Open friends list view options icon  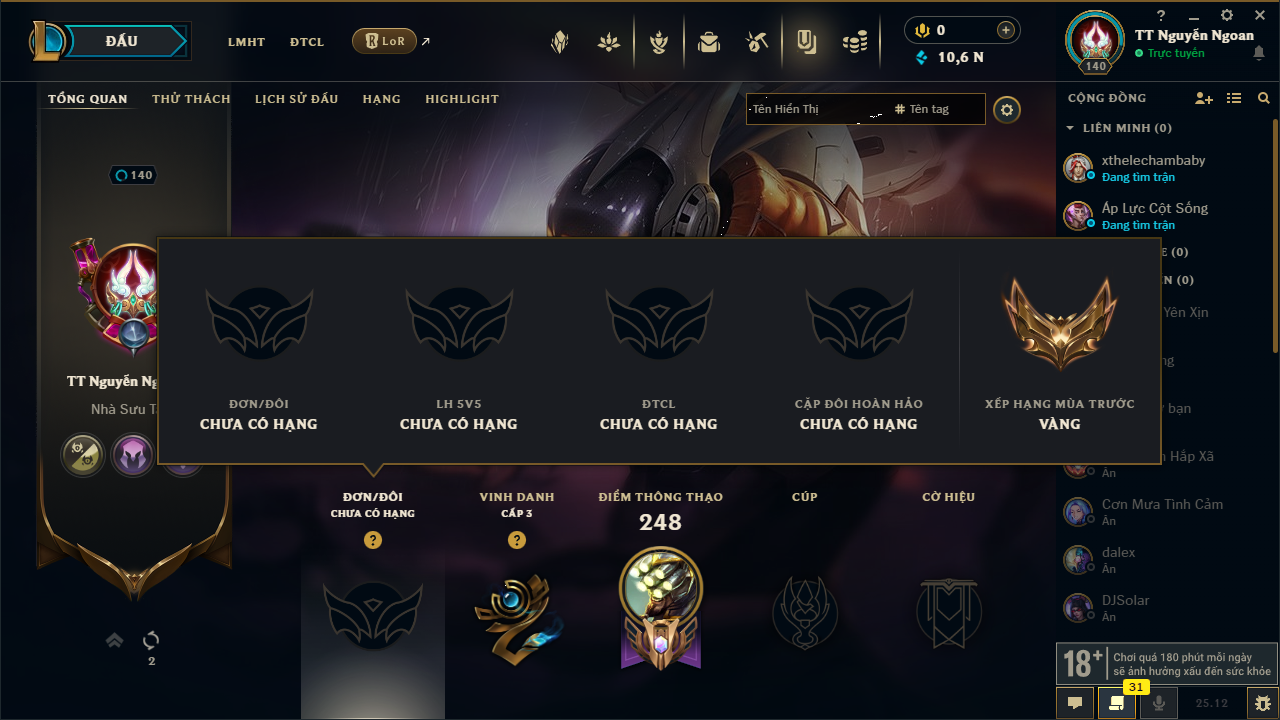coord(1234,98)
